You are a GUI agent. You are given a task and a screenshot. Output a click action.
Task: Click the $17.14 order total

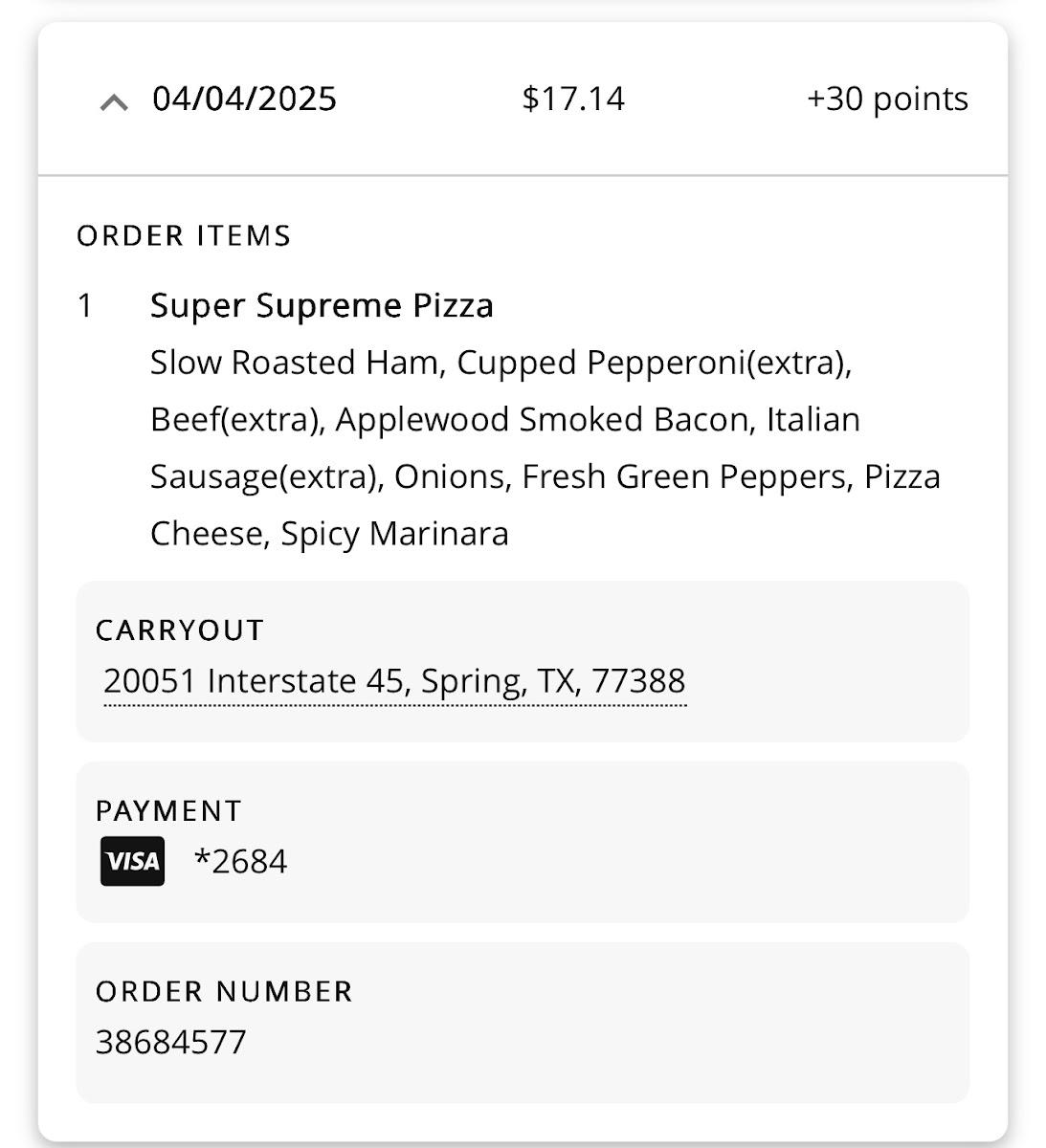572,99
